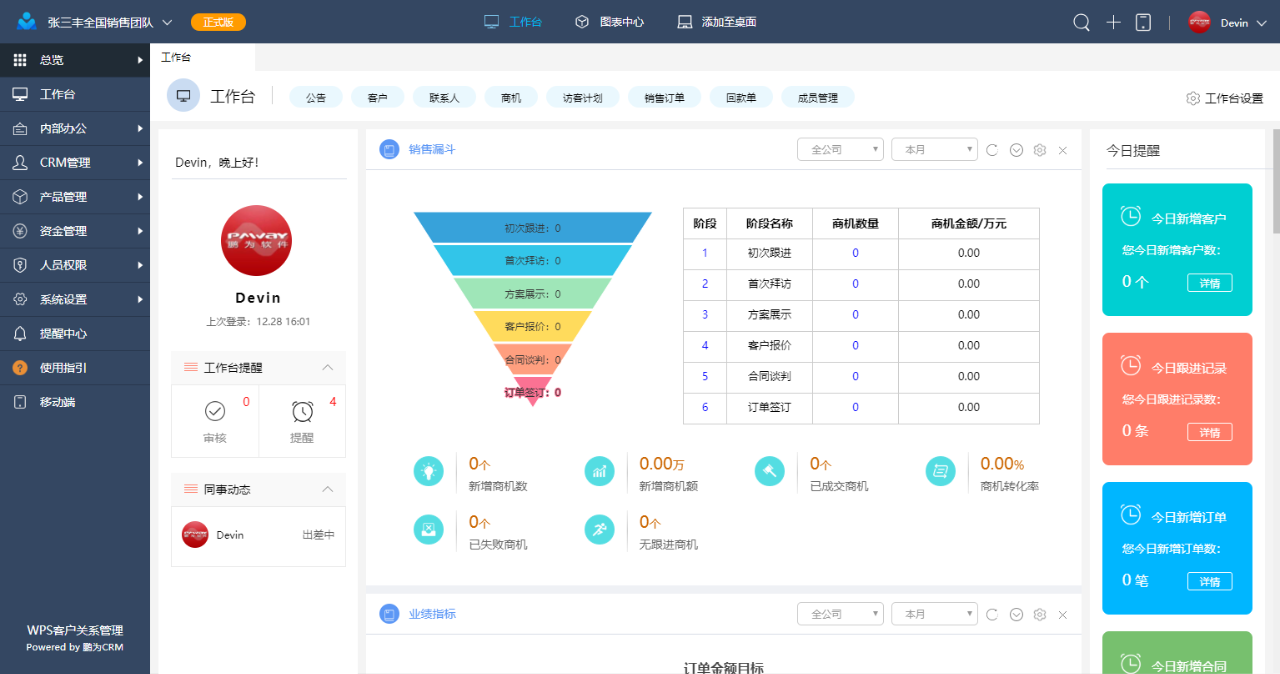Click the 提醒 alarm clock icon
This screenshot has height=674, width=1280.
(x=302, y=411)
